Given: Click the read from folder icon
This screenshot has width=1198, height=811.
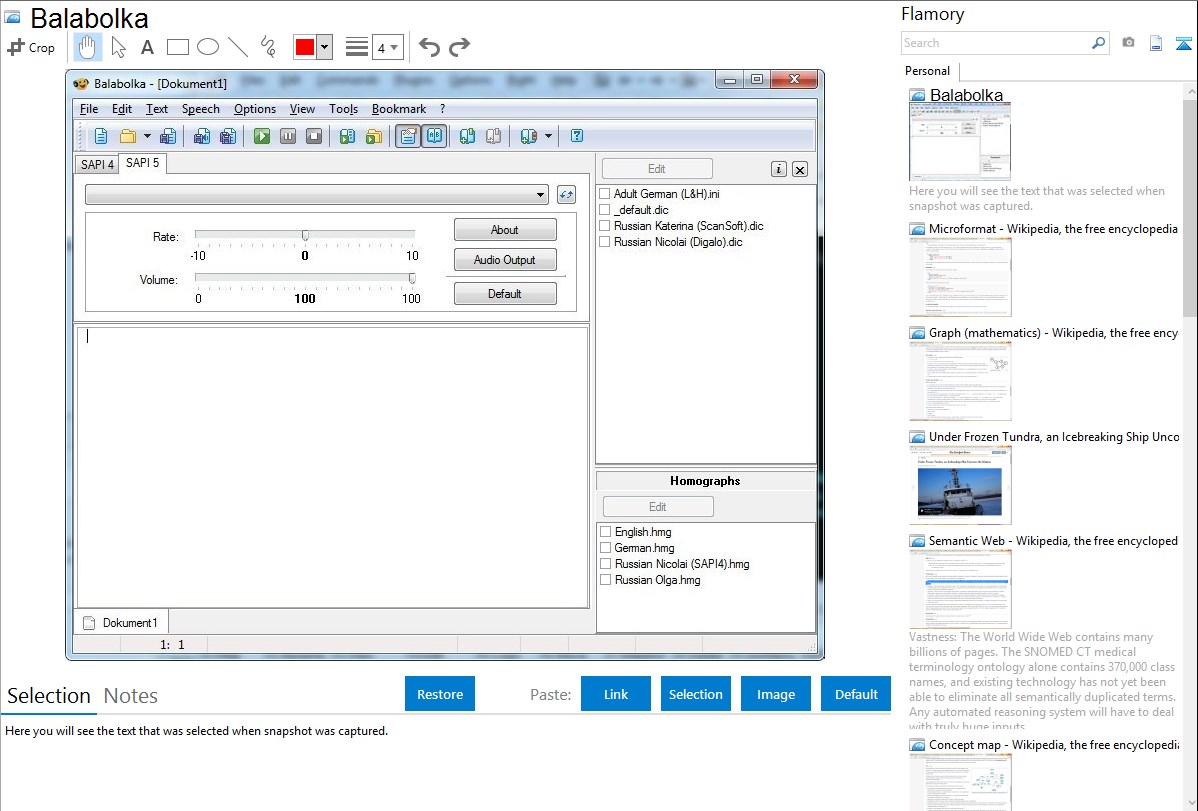Looking at the screenshot, I should click(x=374, y=136).
